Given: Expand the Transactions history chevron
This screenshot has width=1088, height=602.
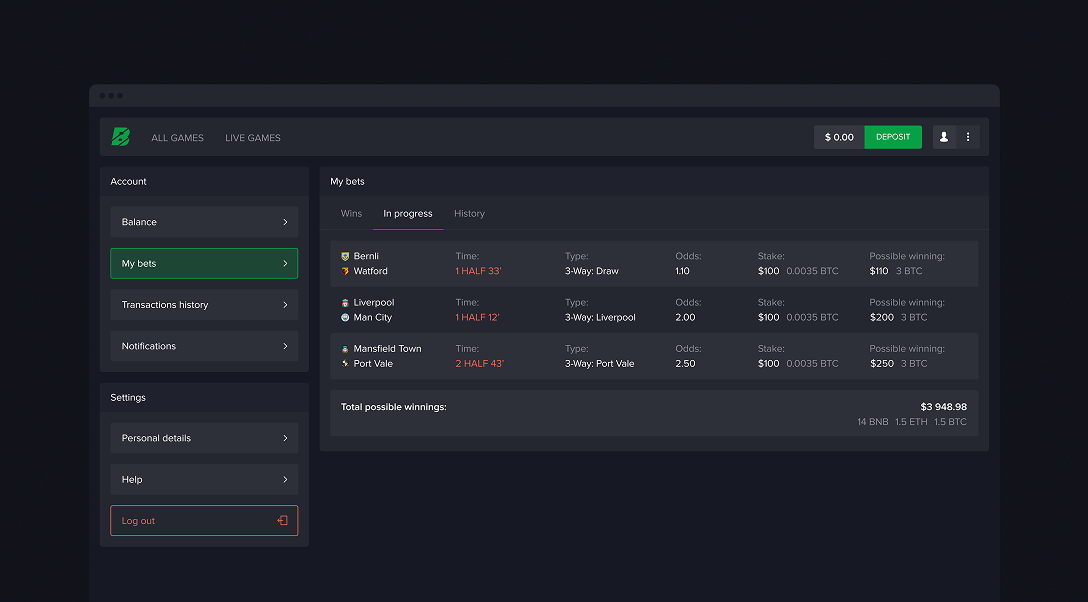Looking at the screenshot, I should tap(285, 305).
